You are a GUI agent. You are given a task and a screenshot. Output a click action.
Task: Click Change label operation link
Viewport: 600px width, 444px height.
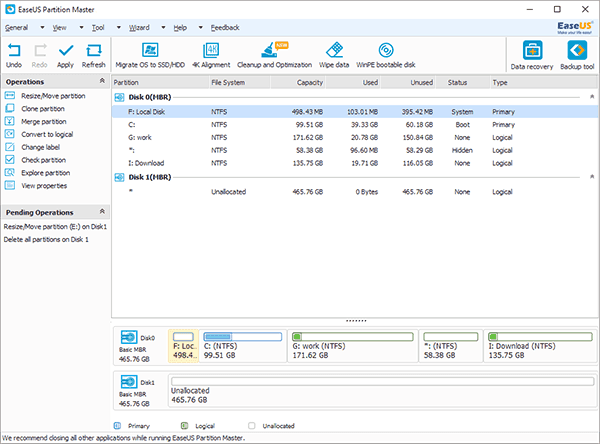(x=41, y=147)
